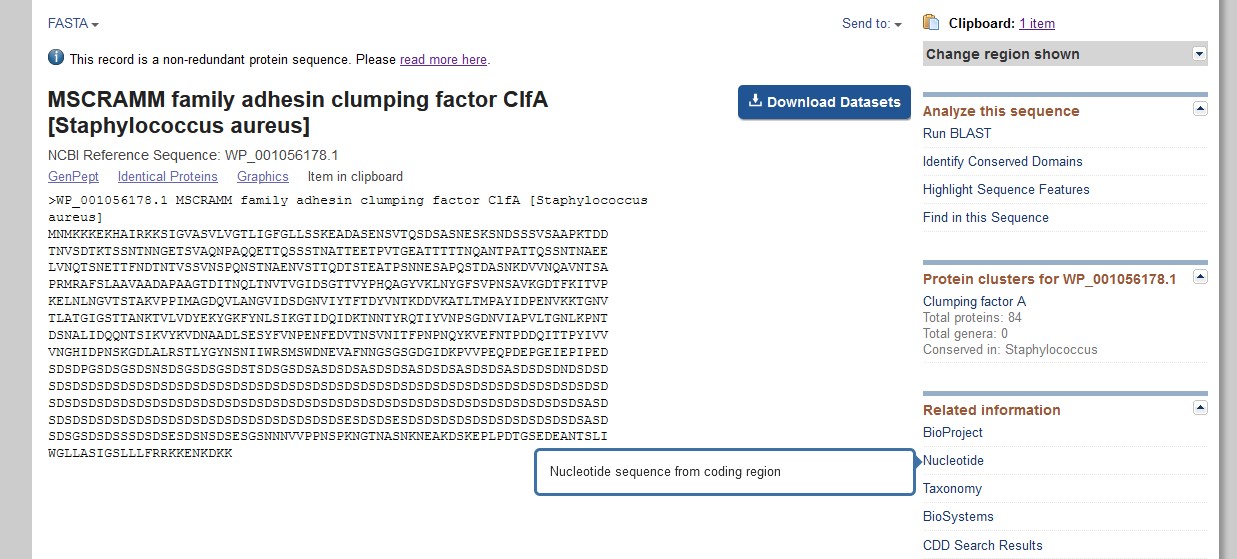This screenshot has height=559, width=1237.
Task: Collapse the Related information section
Action: pyautogui.click(x=1200, y=408)
